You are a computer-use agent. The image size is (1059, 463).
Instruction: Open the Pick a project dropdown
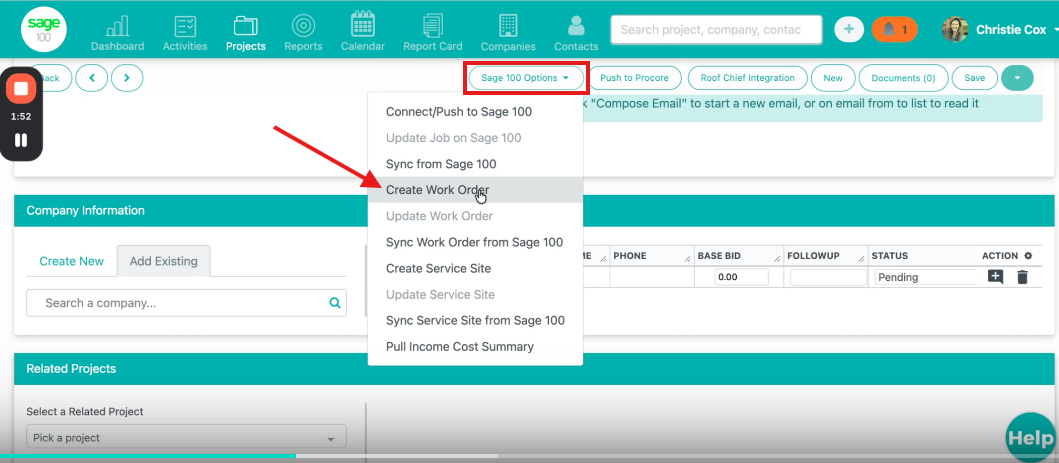pyautogui.click(x=186, y=437)
